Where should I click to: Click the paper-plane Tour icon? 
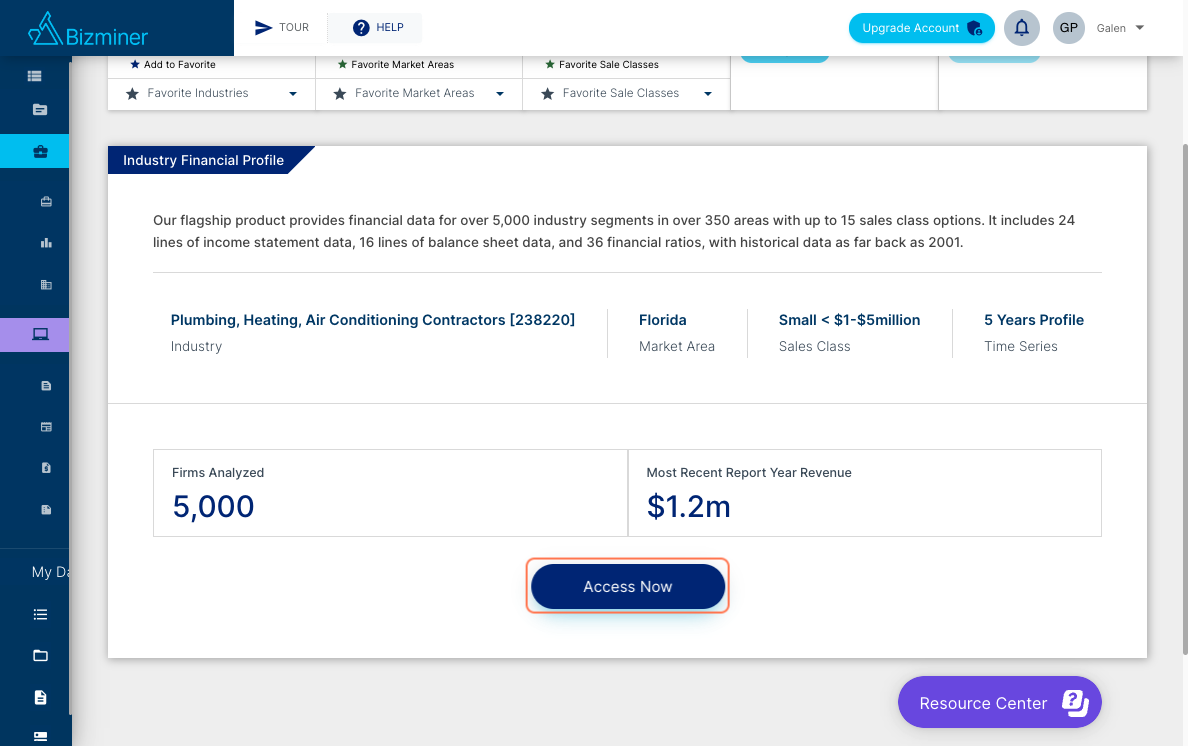coord(263,28)
